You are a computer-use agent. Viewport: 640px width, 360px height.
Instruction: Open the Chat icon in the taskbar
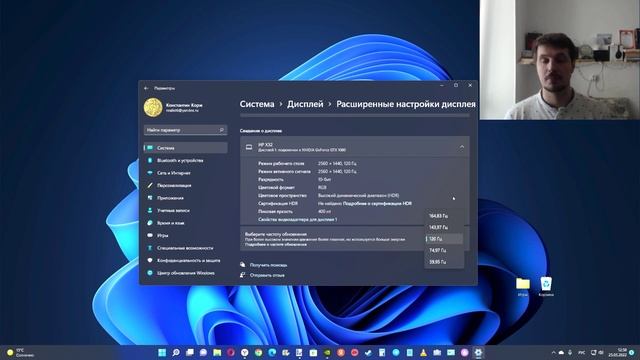[x=203, y=352]
